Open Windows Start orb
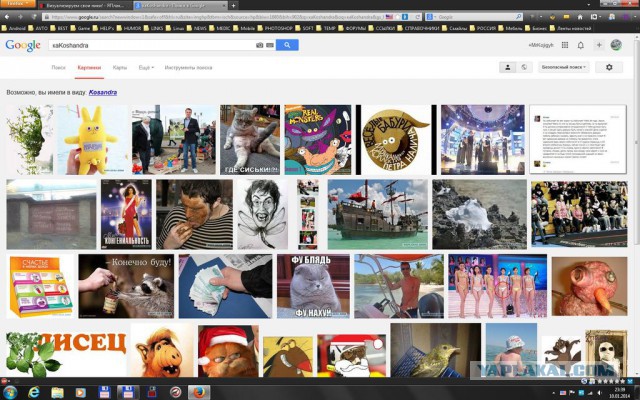This screenshot has width=640, height=400. click(9, 392)
